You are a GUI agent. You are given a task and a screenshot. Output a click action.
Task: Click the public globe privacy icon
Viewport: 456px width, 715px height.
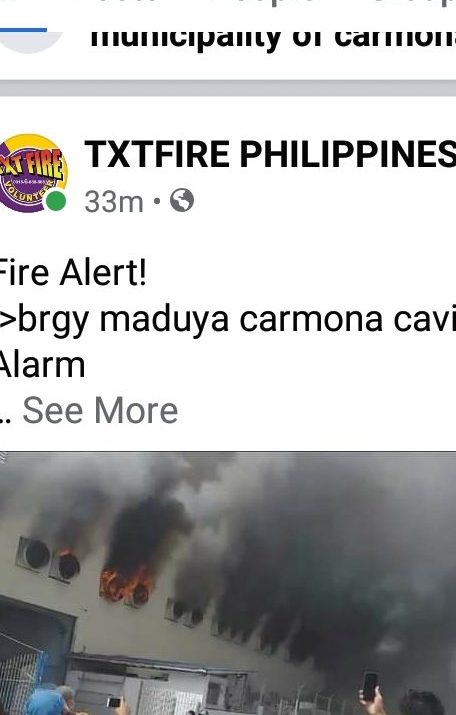click(x=182, y=201)
